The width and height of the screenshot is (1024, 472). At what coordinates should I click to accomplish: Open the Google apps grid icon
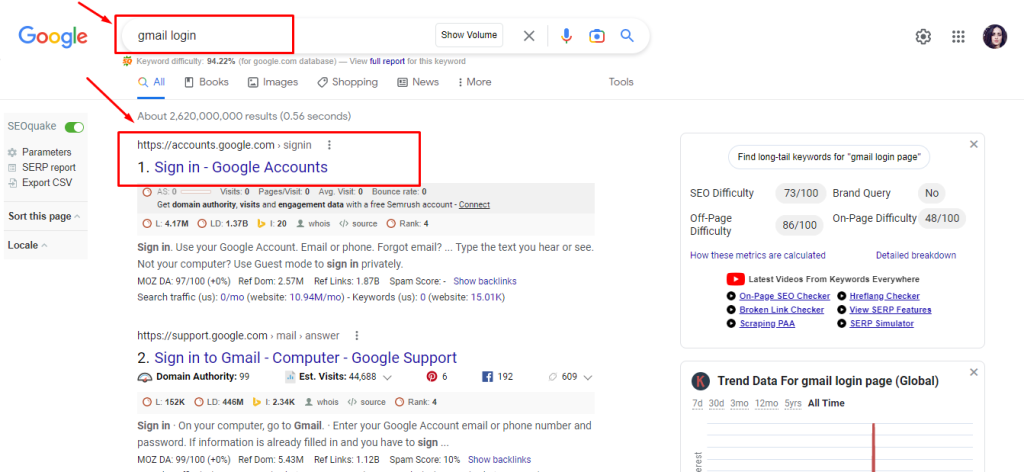coord(958,37)
